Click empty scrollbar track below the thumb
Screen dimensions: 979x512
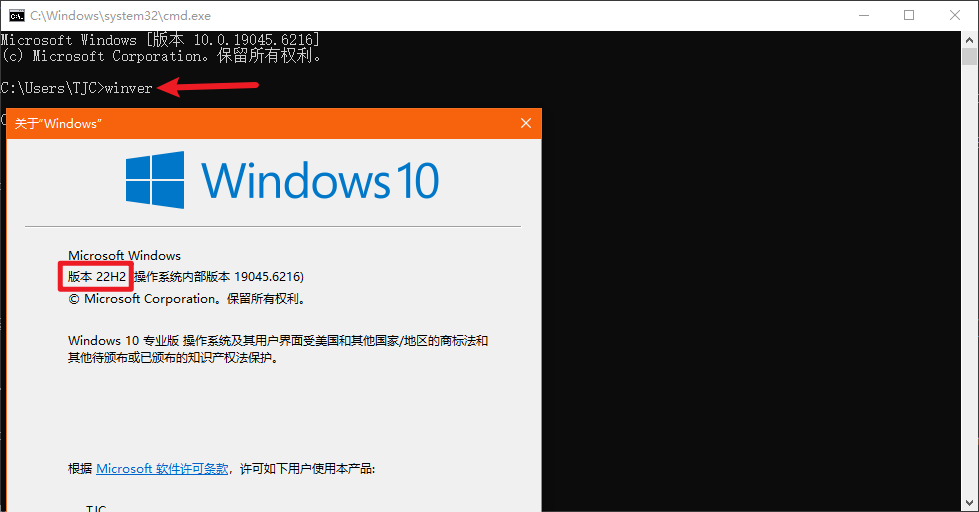[x=970, y=300]
